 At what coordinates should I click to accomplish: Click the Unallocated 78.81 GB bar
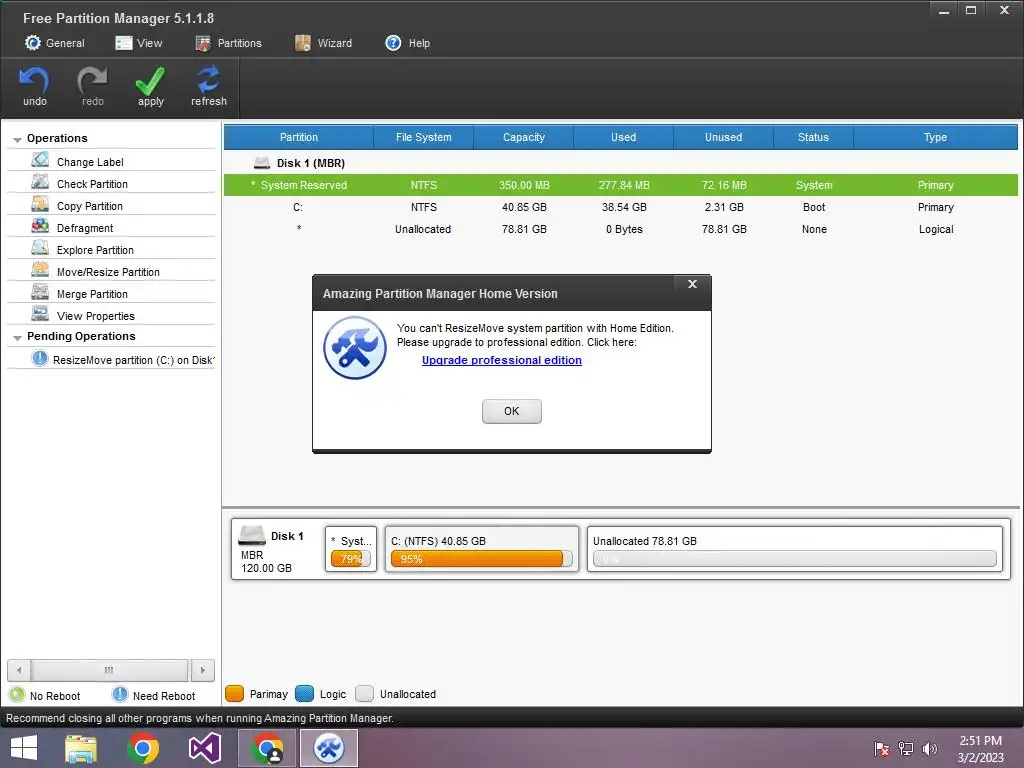coord(795,558)
